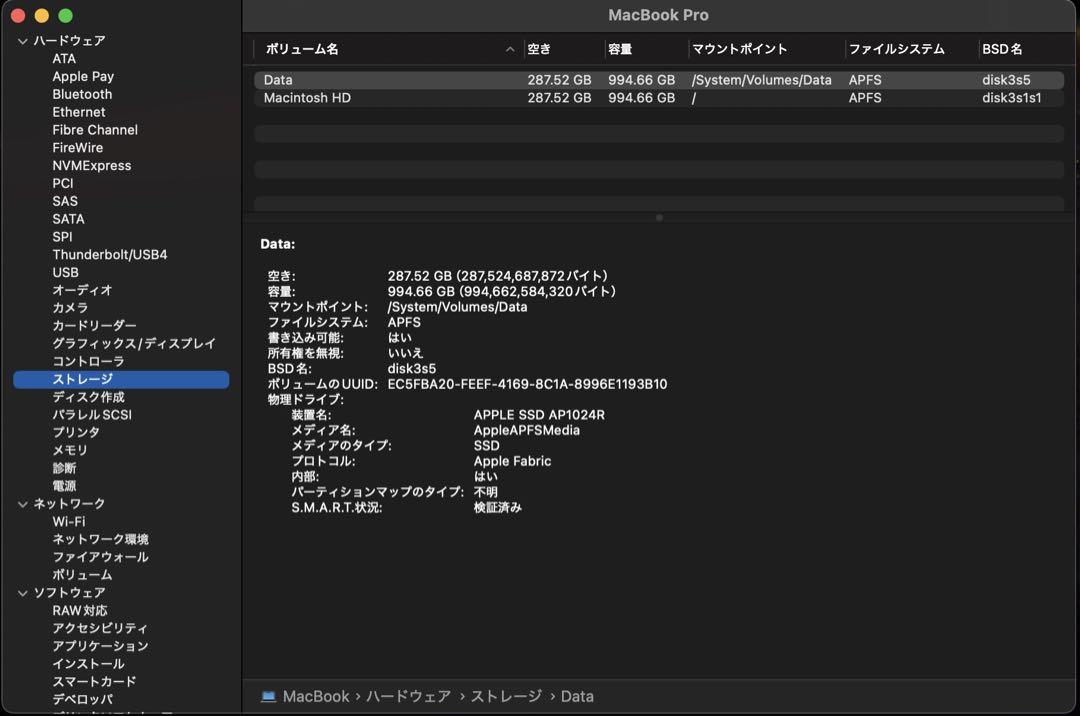Click MacBook in the path bar
Image resolution: width=1080 pixels, height=716 pixels.
pos(316,697)
